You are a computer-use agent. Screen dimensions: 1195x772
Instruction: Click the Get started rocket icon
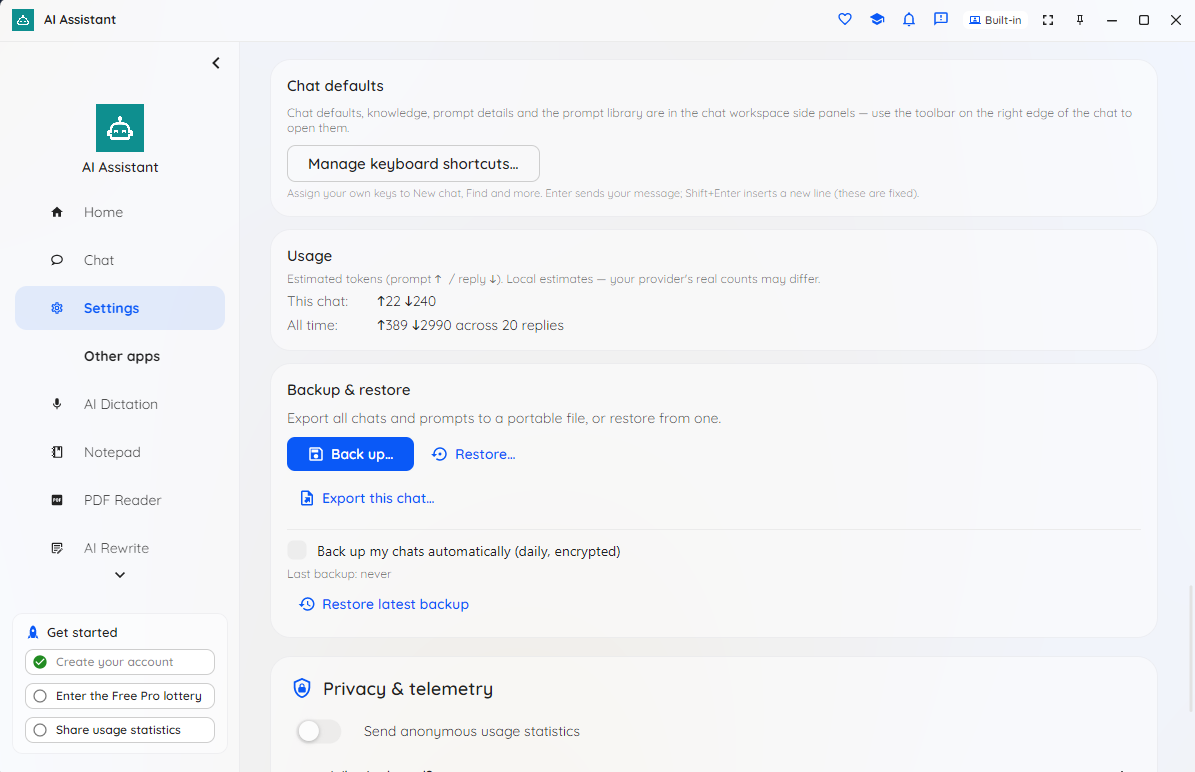(33, 633)
